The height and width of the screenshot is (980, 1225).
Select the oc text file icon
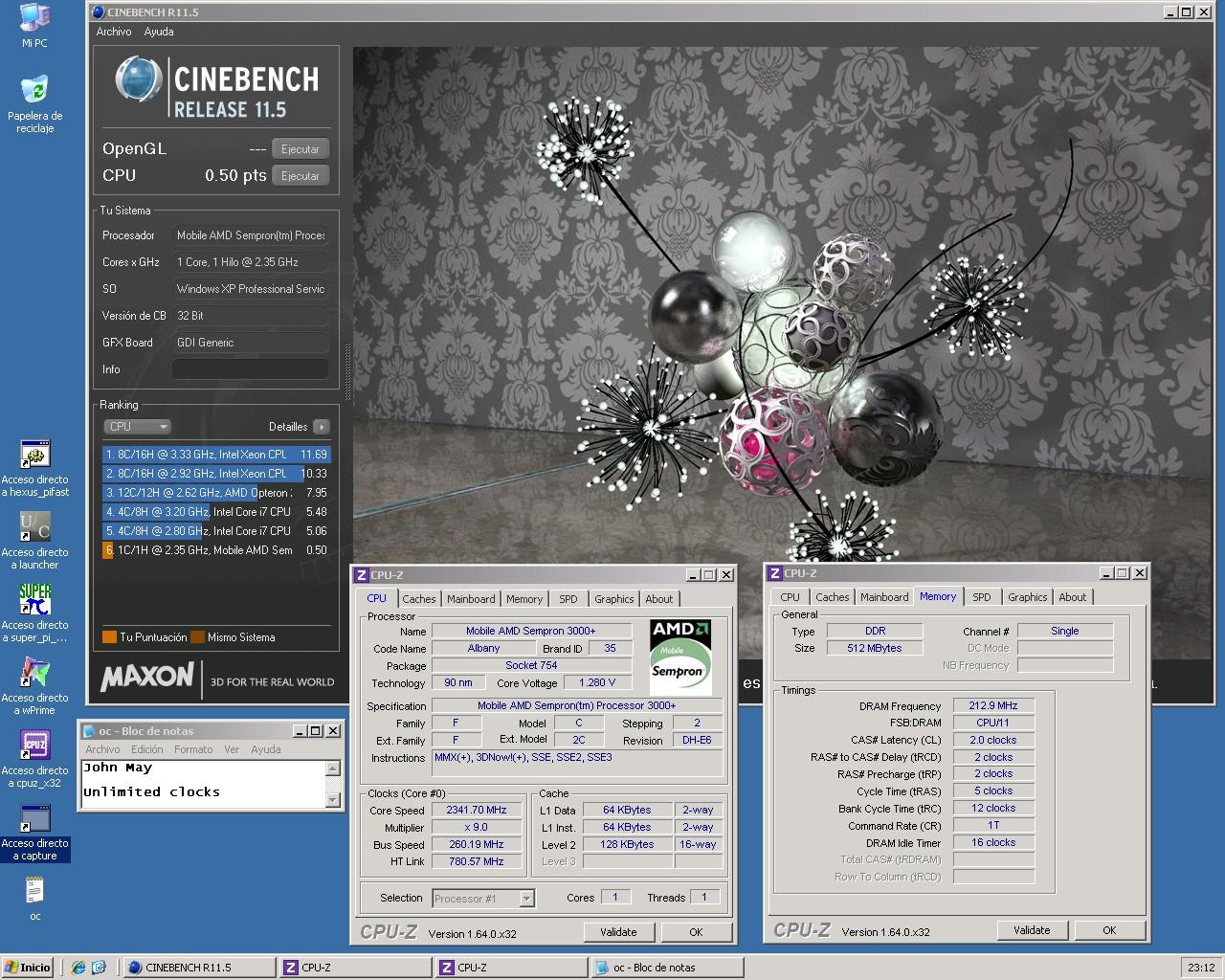34,891
